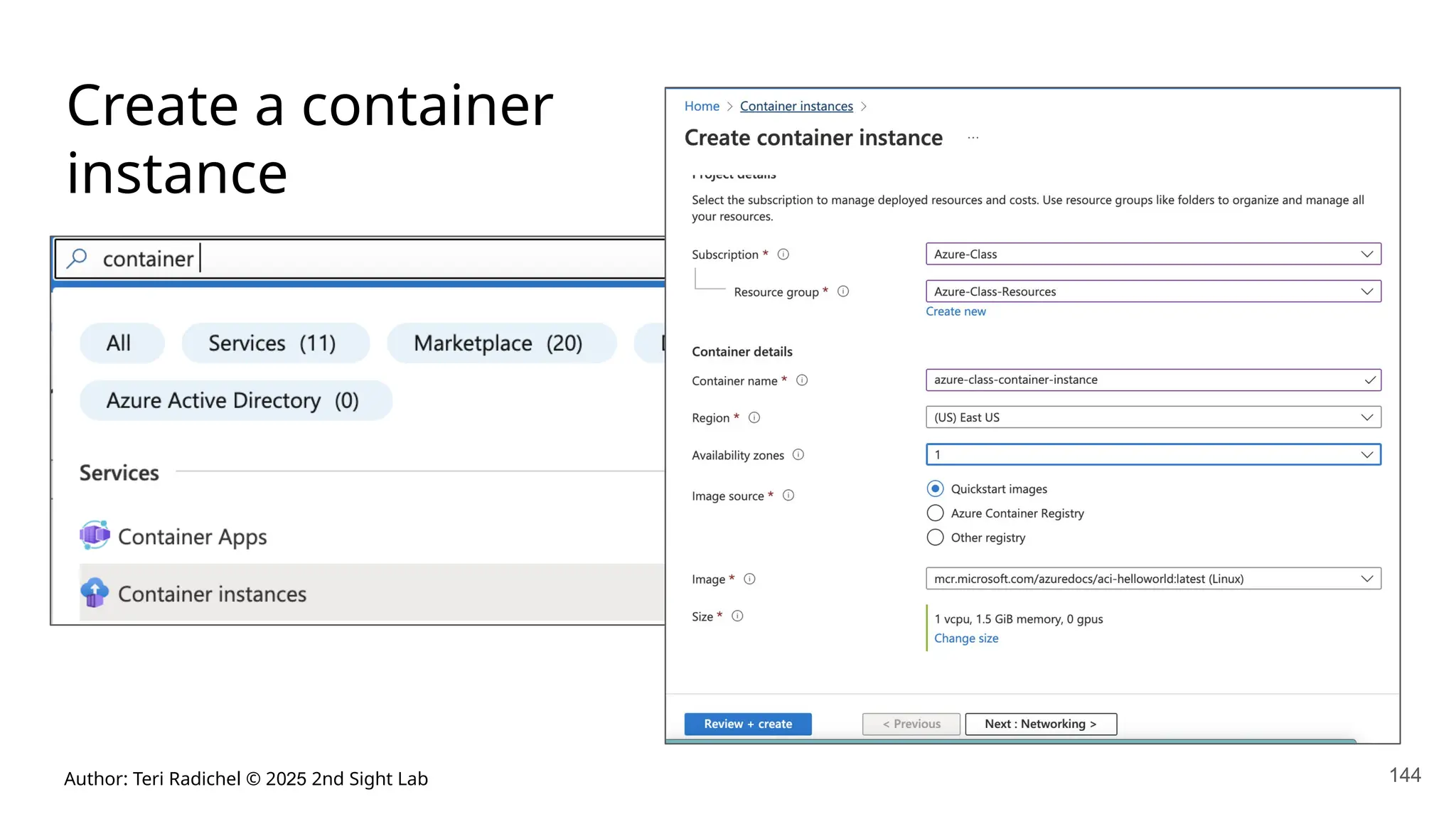The image size is (1456, 819).
Task: Click the Previous button
Action: pyautogui.click(x=911, y=724)
